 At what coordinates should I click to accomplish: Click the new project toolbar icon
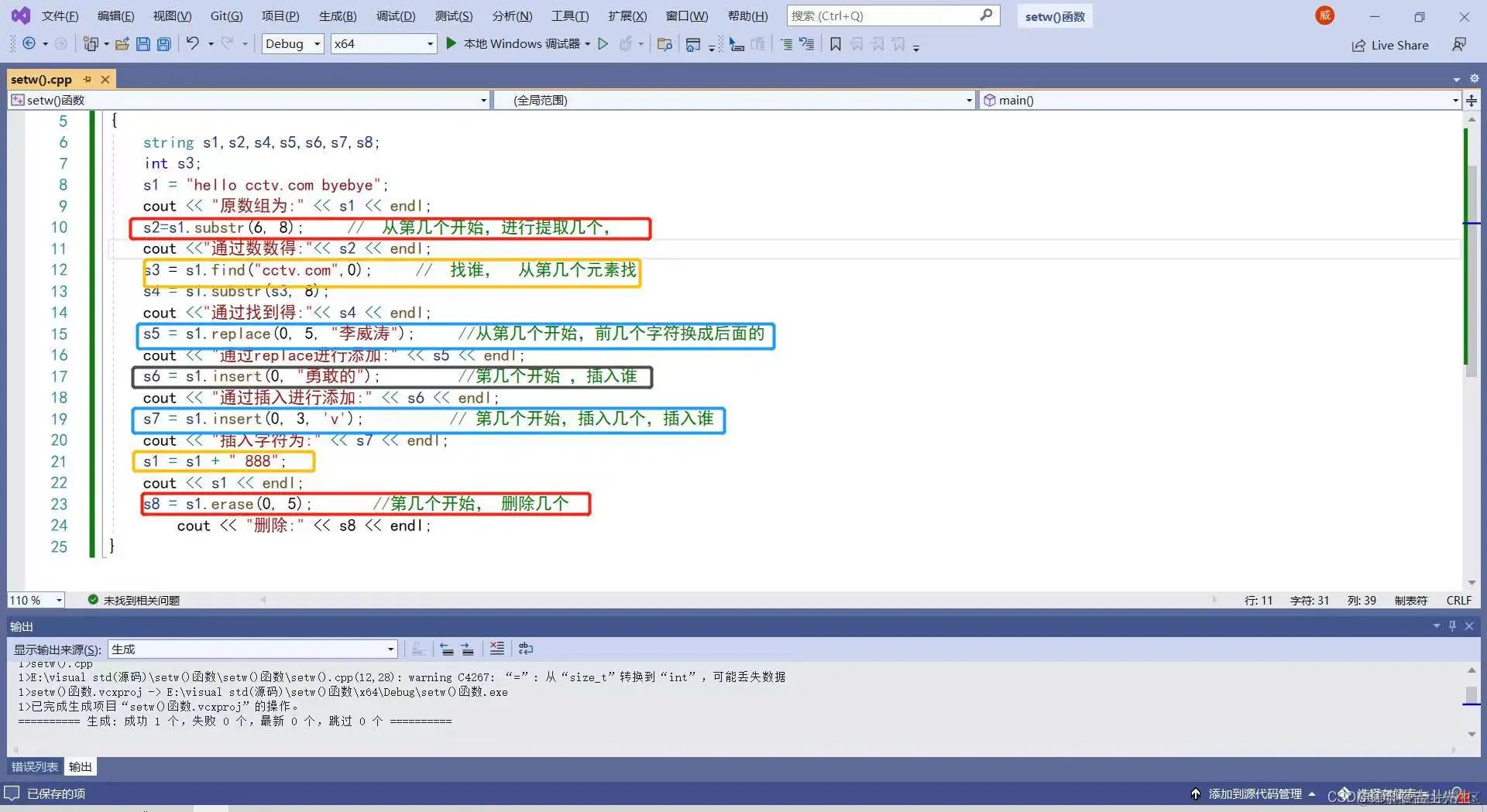pyautogui.click(x=91, y=44)
